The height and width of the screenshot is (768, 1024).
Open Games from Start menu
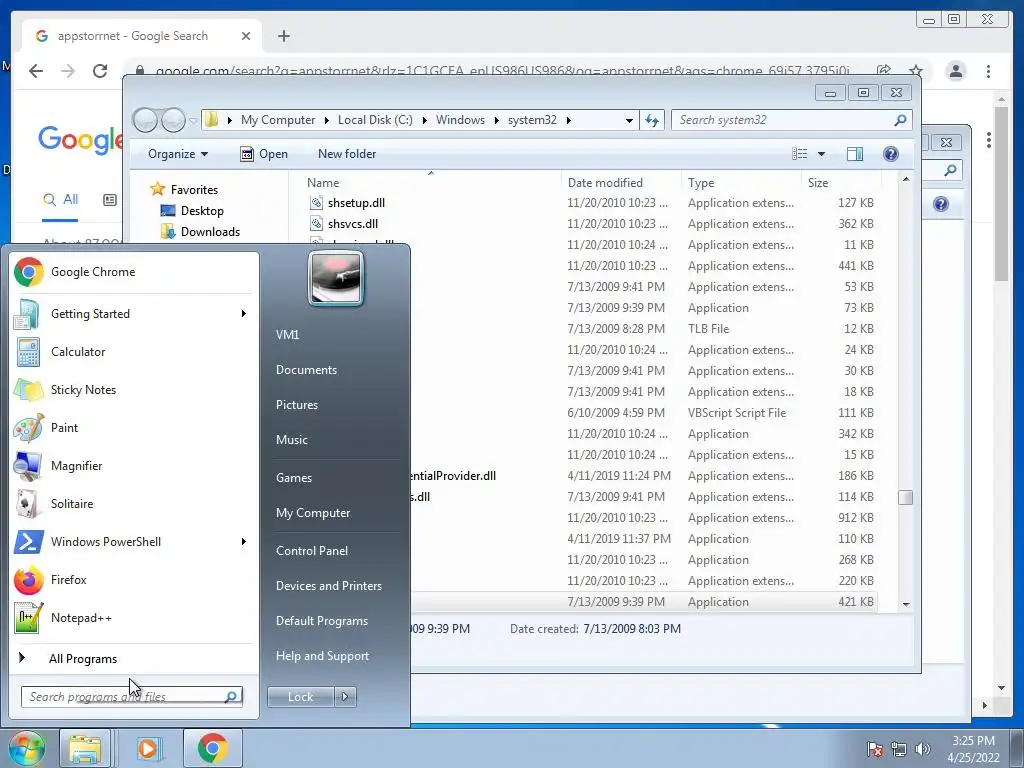click(x=294, y=477)
